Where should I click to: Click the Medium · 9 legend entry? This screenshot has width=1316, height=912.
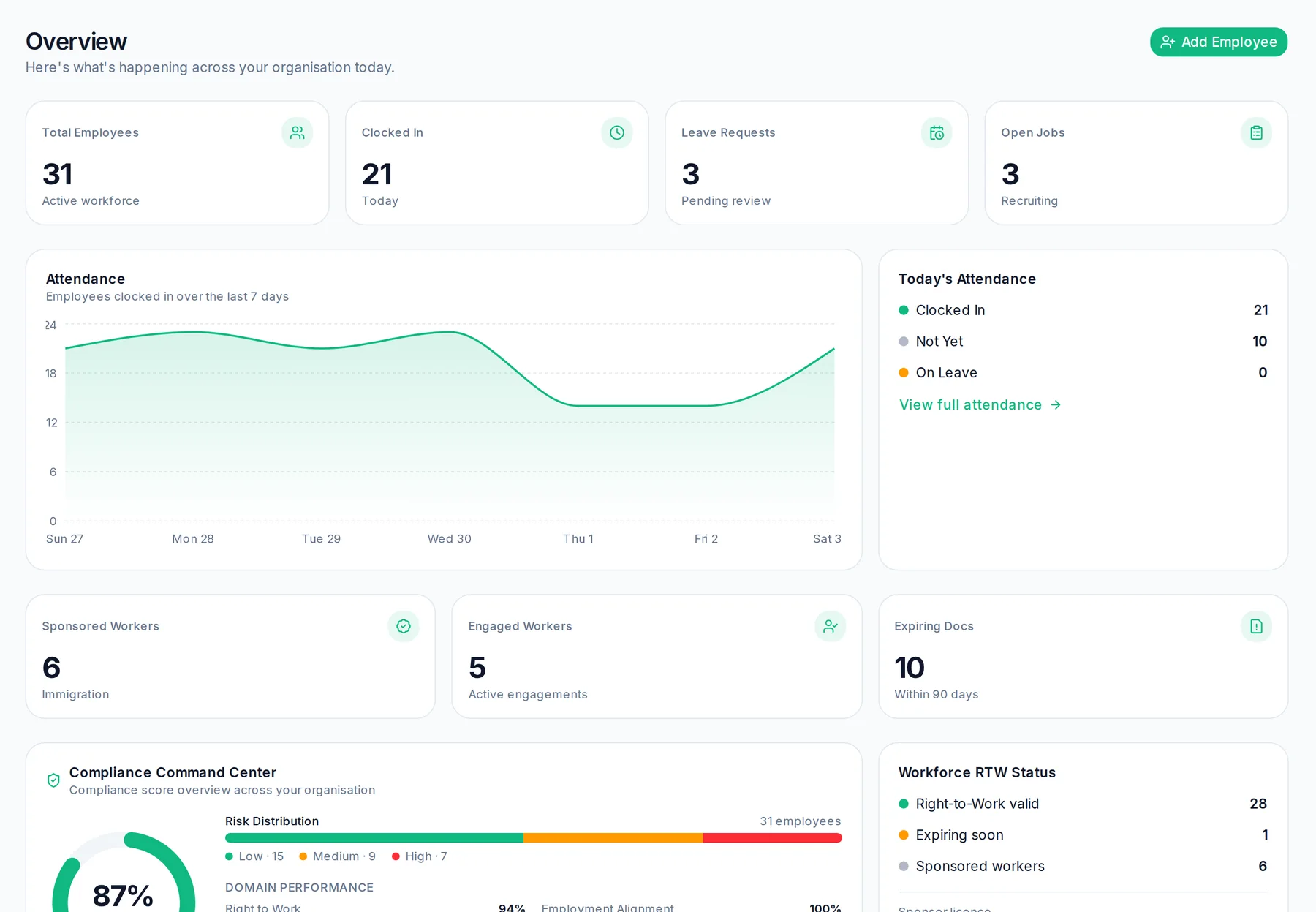click(338, 856)
